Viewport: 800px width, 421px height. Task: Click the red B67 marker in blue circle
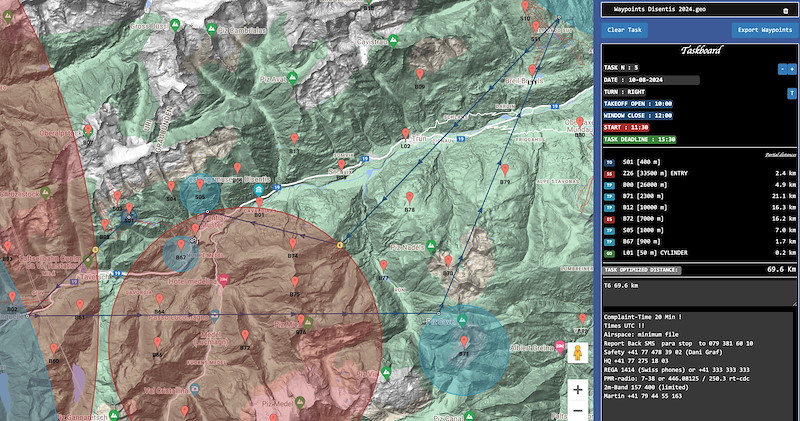pos(181,245)
